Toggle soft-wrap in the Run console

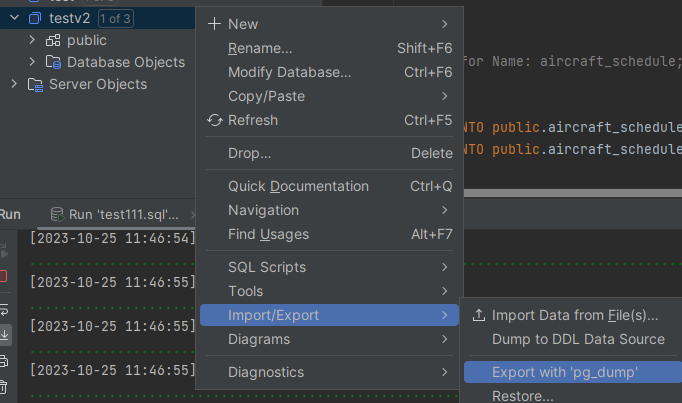pyautogui.click(x=4, y=309)
